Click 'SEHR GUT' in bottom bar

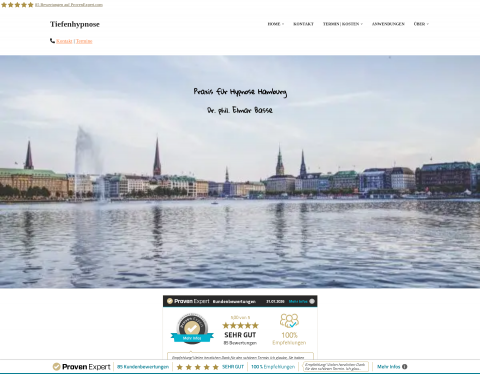point(233,367)
